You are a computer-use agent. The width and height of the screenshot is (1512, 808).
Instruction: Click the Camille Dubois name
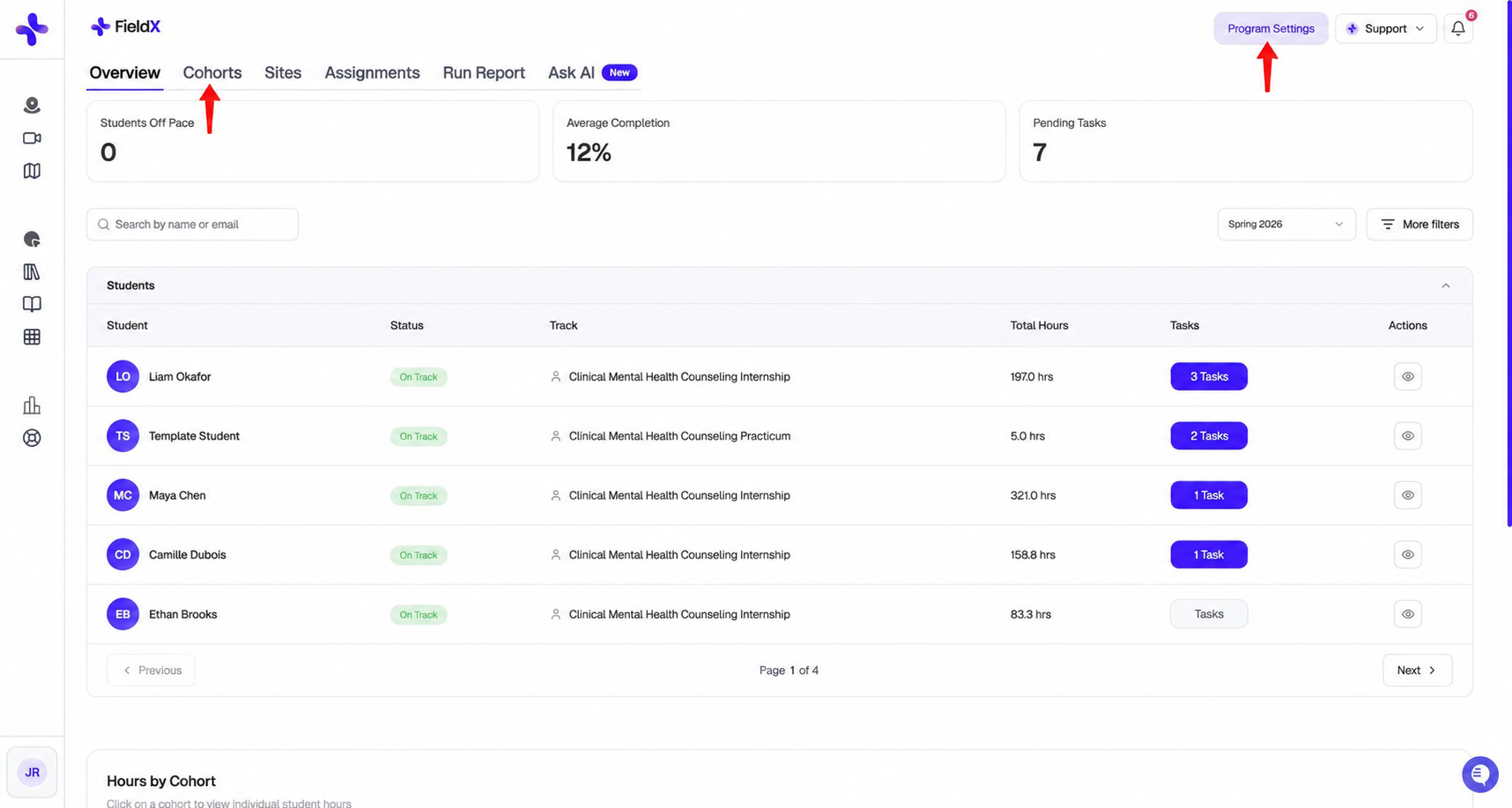[x=187, y=554]
